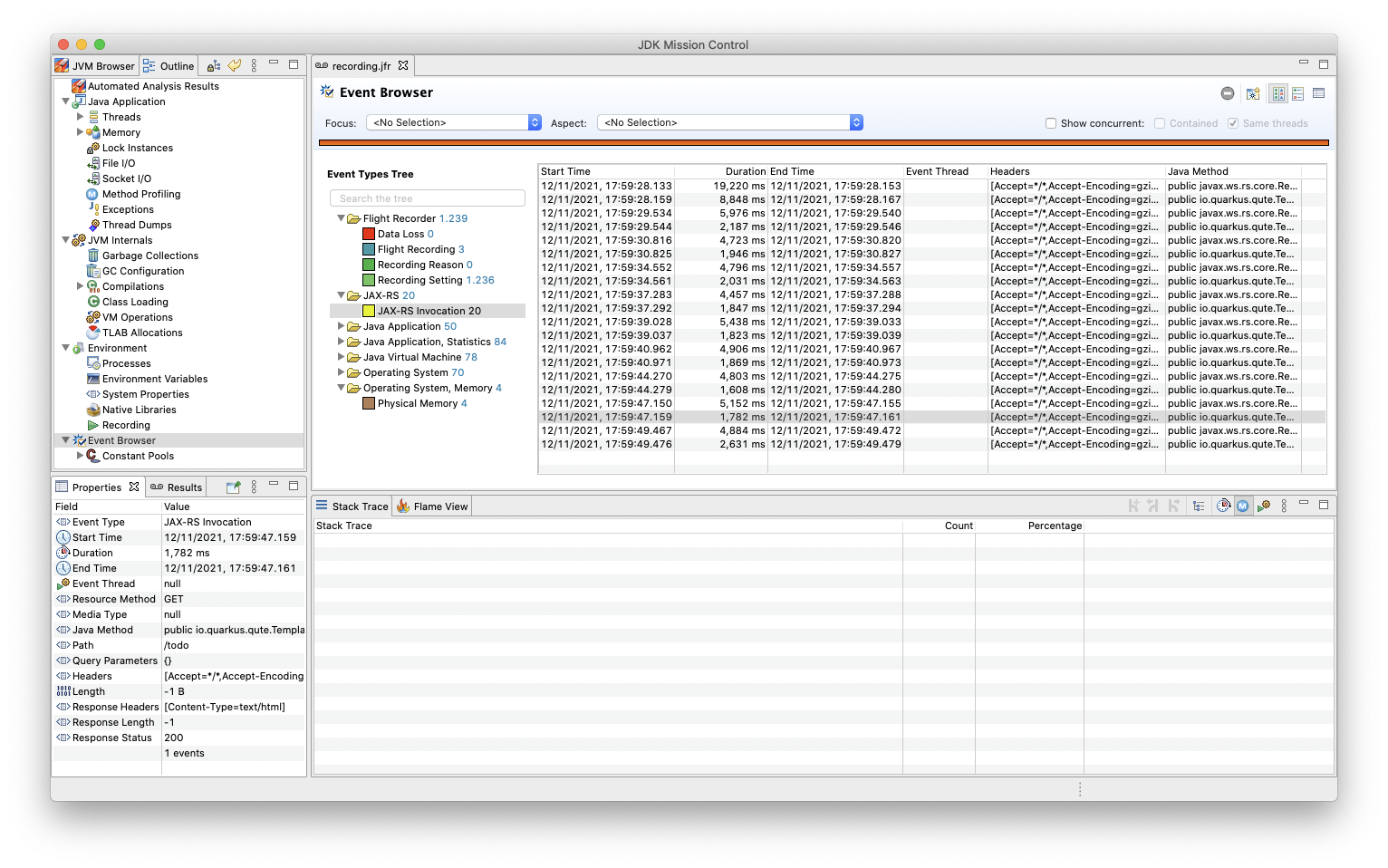This screenshot has width=1388, height=868.
Task: Open Class Loading page
Action: [x=134, y=302]
